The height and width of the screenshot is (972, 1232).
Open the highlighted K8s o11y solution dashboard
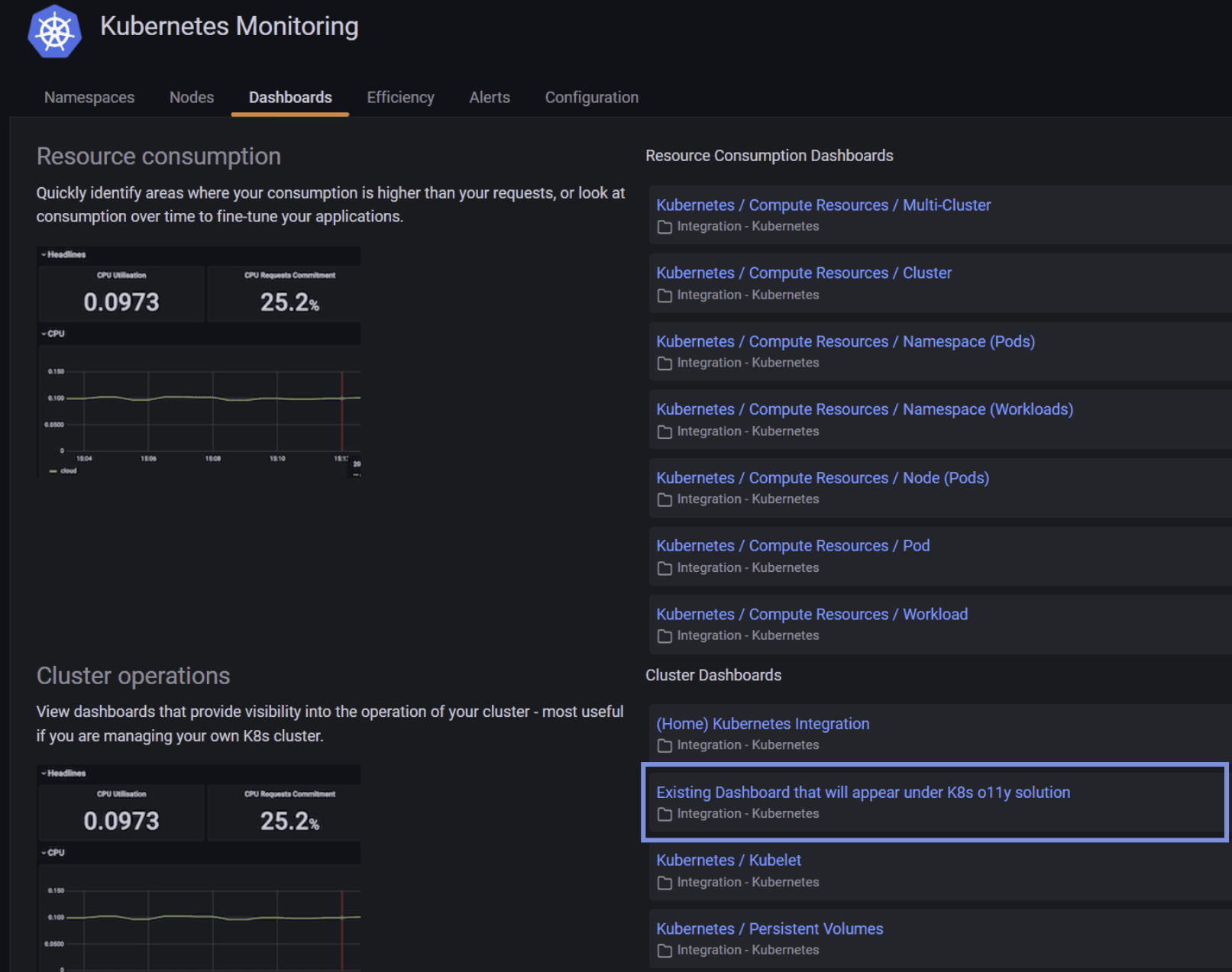(x=863, y=793)
